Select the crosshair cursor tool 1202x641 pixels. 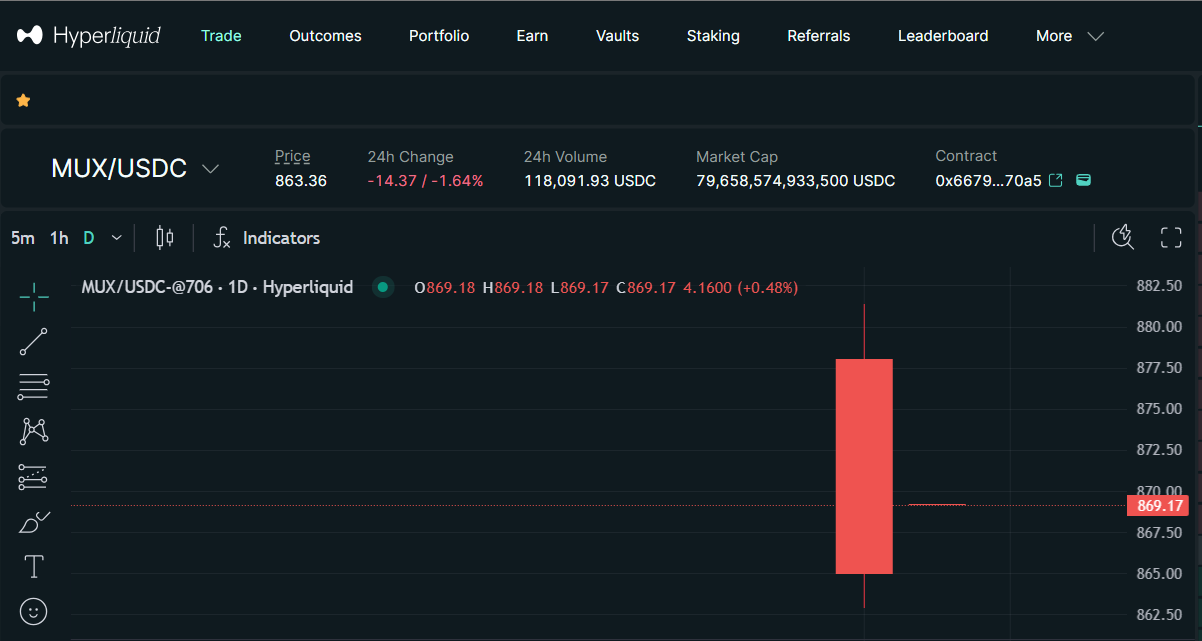click(34, 296)
